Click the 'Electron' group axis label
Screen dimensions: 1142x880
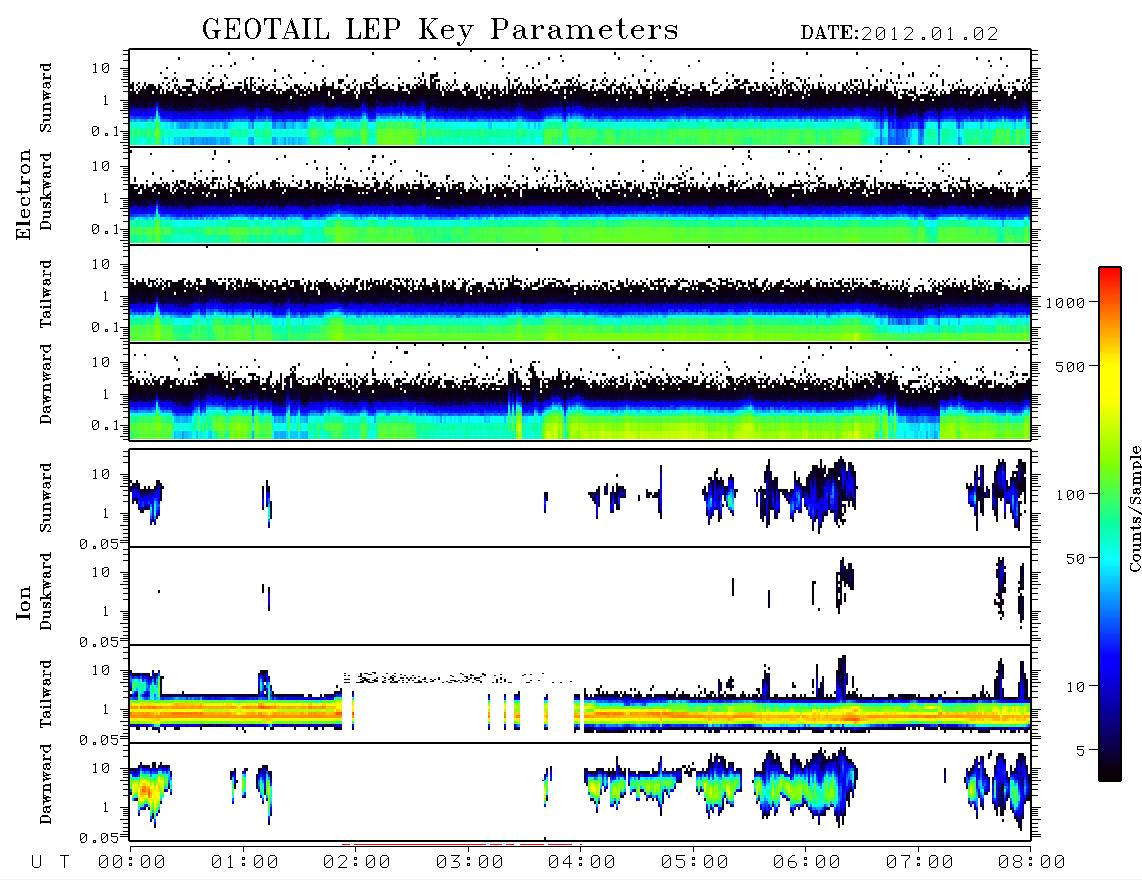tap(24, 194)
